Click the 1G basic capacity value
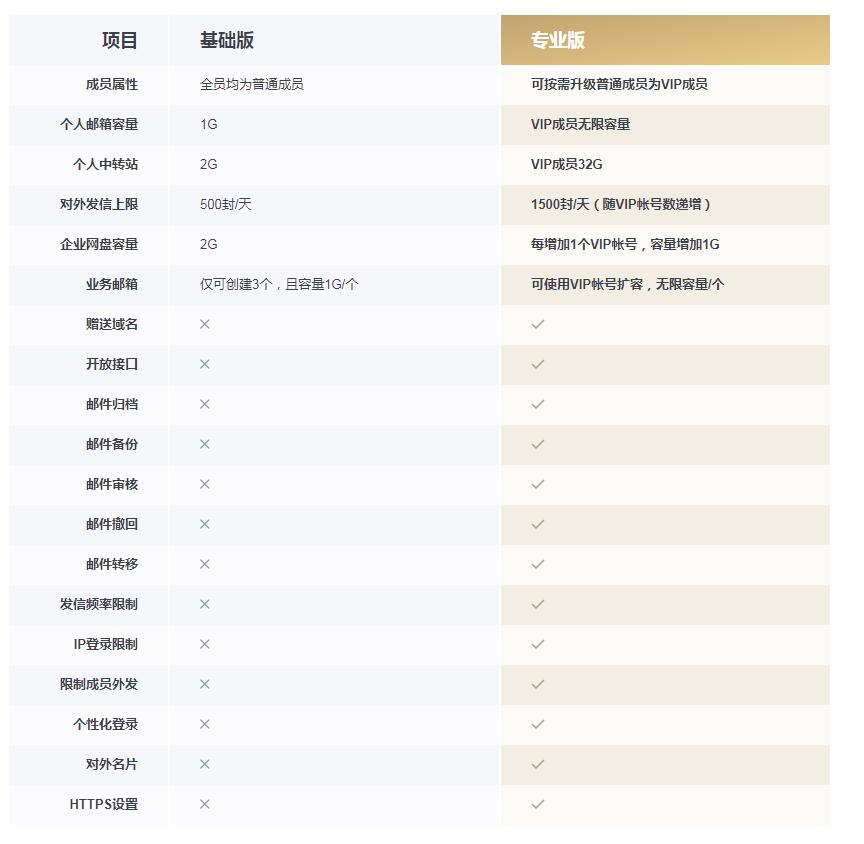 click(208, 124)
